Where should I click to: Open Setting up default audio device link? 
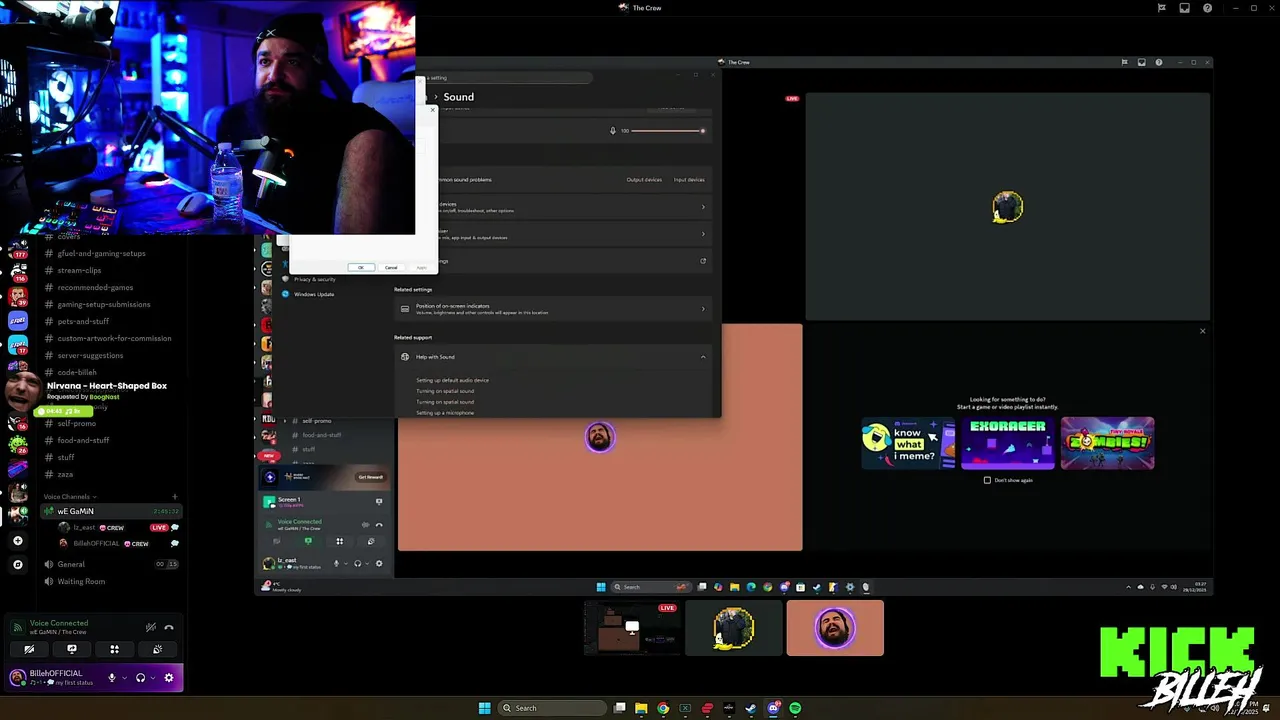click(x=452, y=380)
